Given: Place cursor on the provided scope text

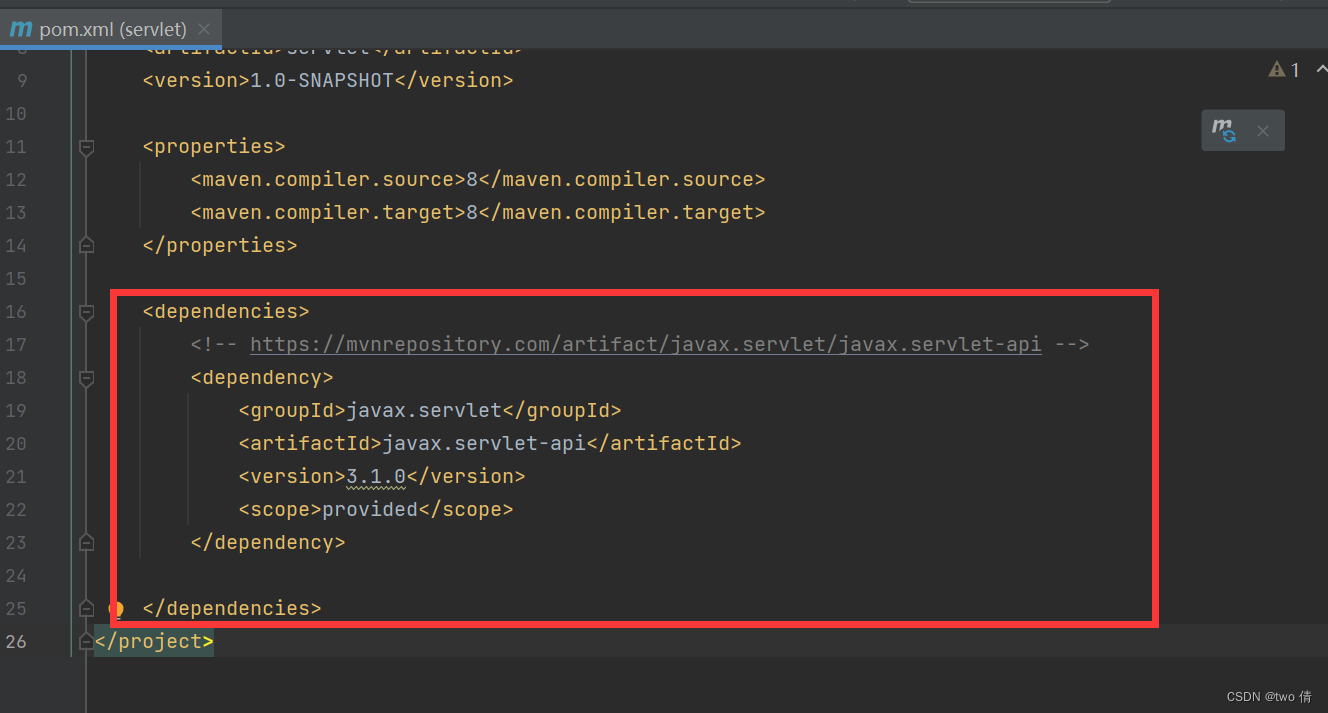Looking at the screenshot, I should coord(369,509).
